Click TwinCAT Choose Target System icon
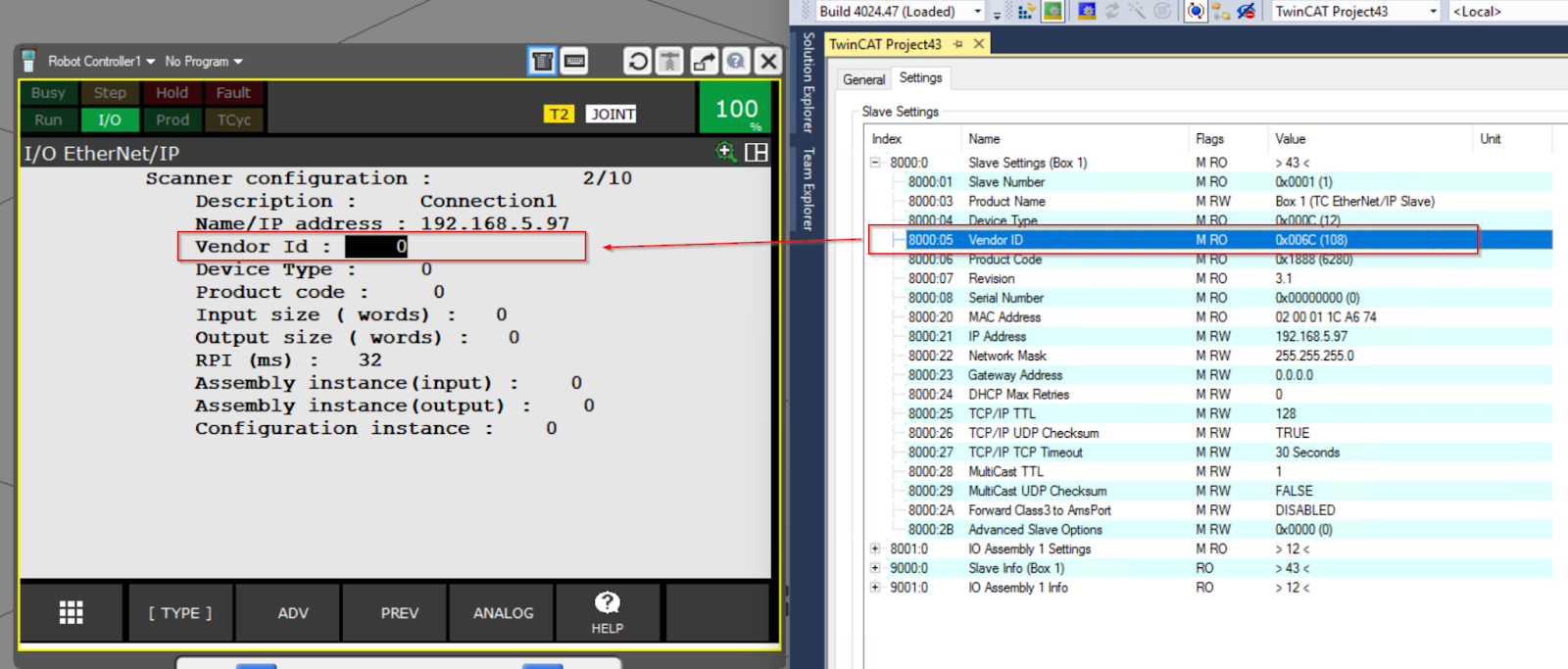The width and height of the screenshot is (1568, 669). tap(1221, 11)
